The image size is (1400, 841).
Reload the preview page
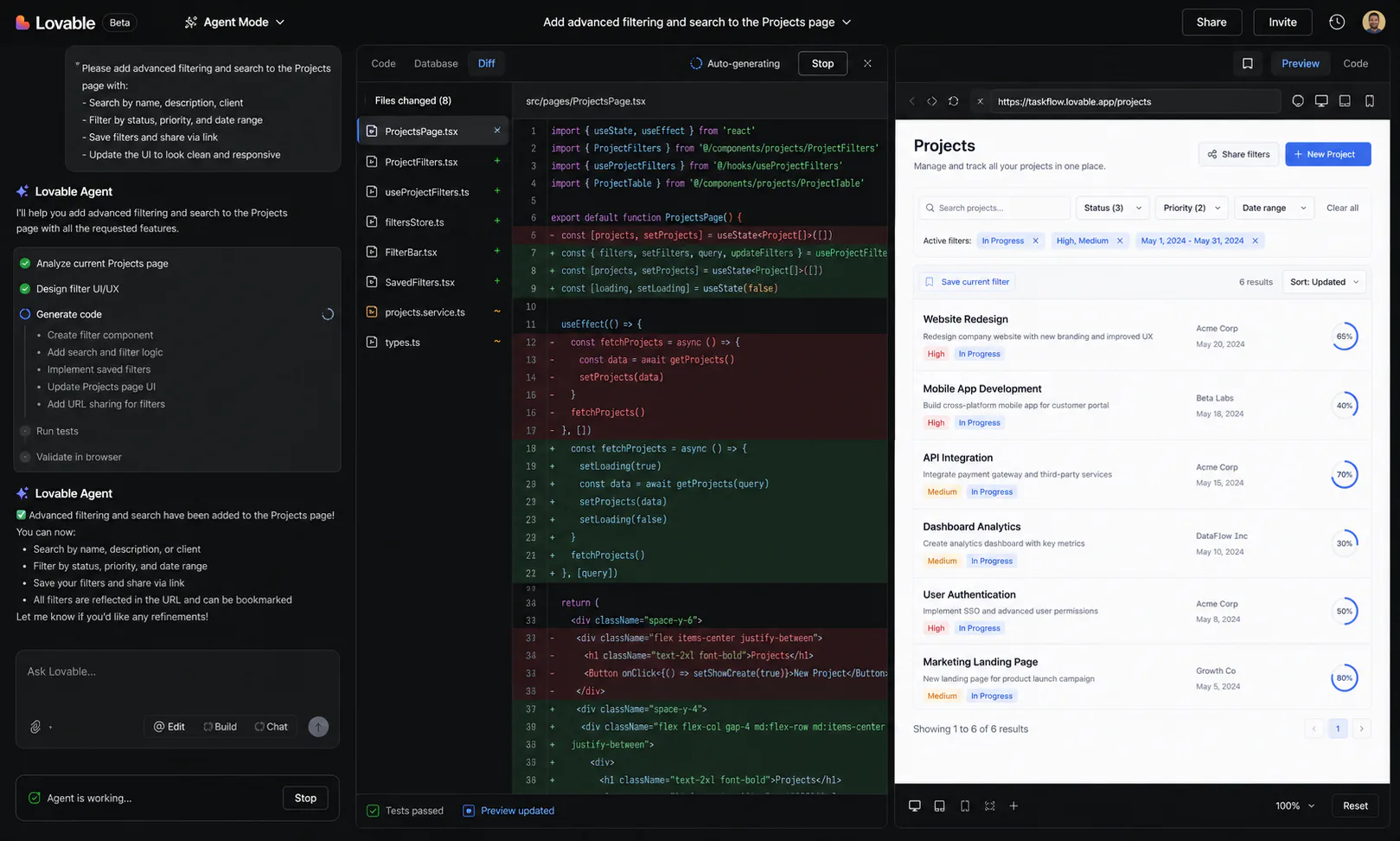pos(953,101)
